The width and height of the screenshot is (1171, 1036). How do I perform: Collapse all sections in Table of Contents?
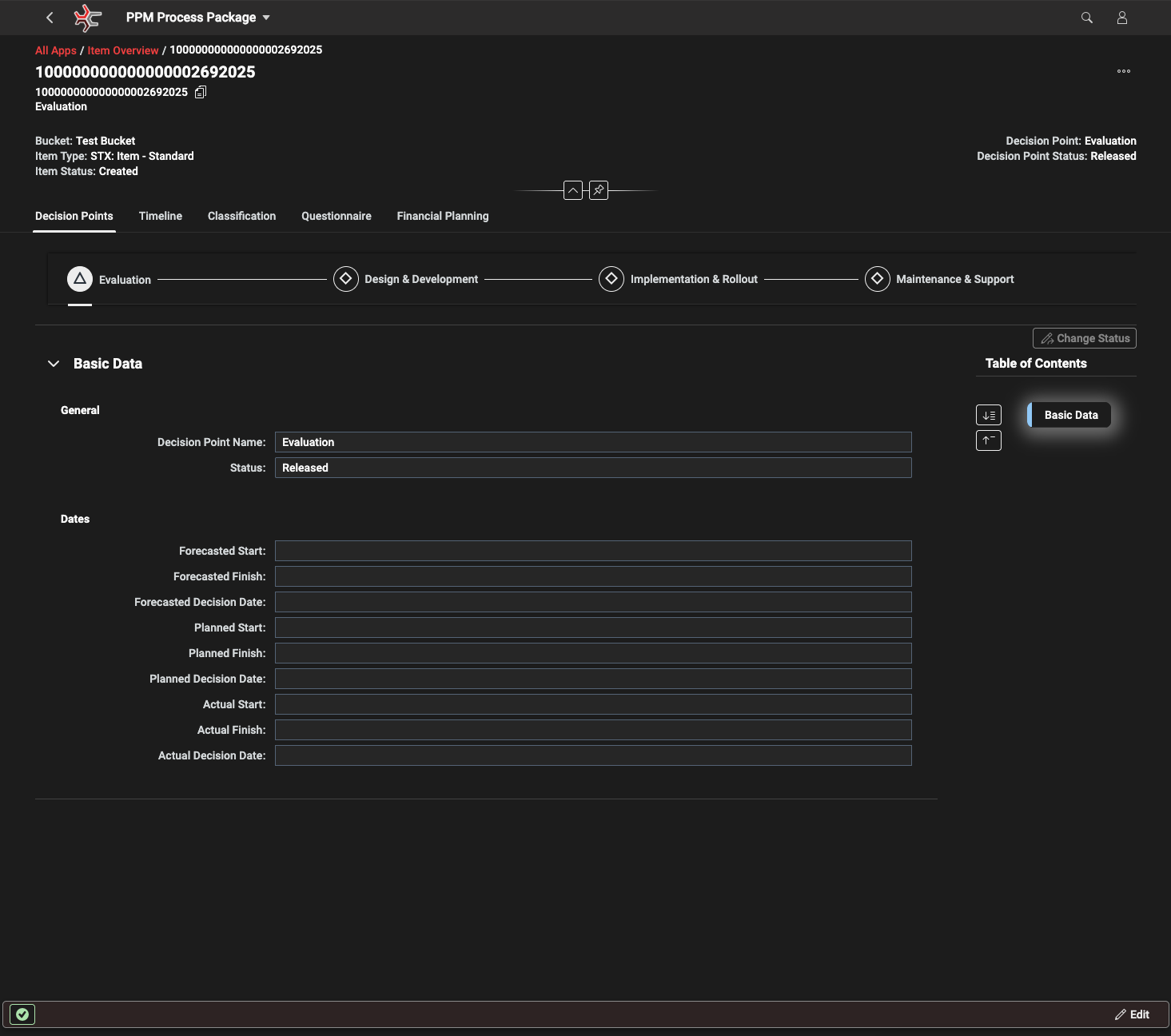(989, 440)
